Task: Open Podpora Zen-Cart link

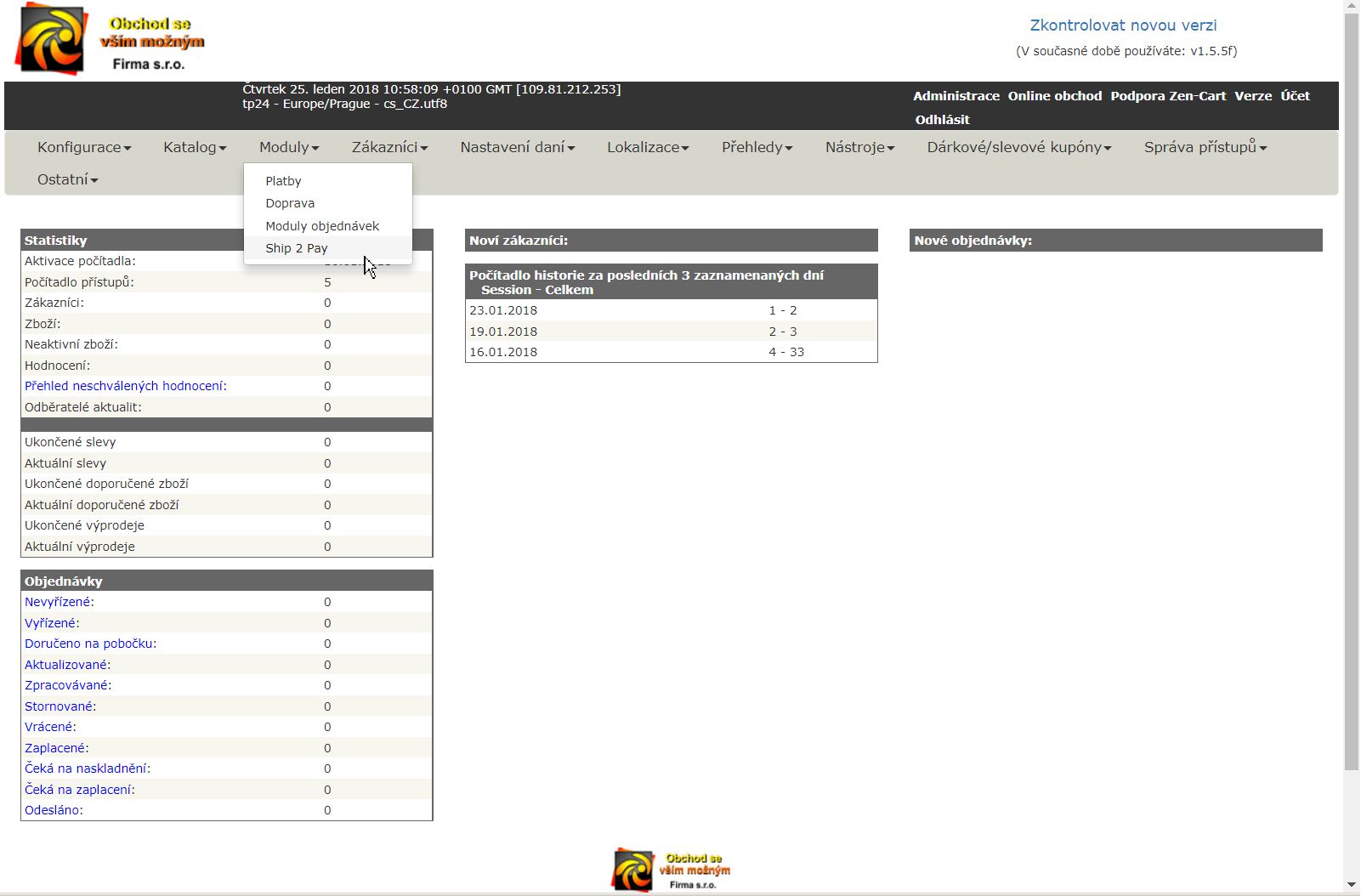Action: click(1168, 96)
